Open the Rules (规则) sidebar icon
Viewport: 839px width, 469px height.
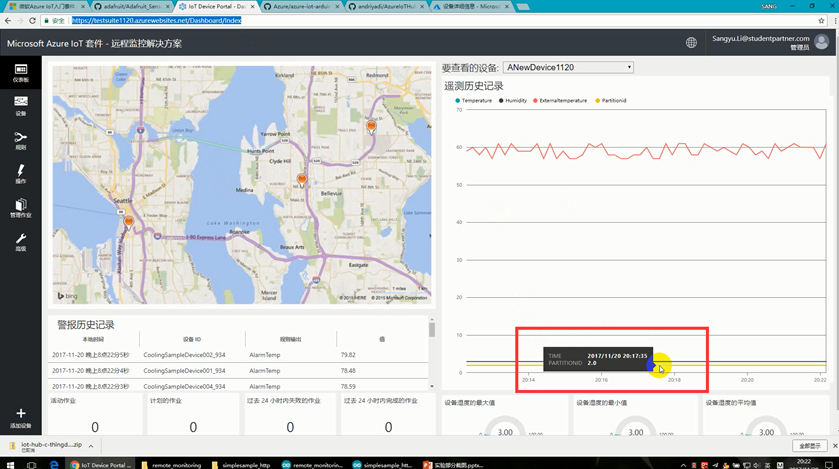(x=20, y=141)
